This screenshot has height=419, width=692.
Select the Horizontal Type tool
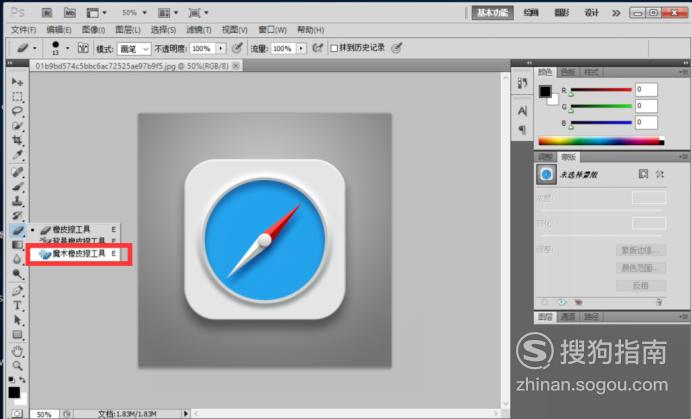[17, 305]
